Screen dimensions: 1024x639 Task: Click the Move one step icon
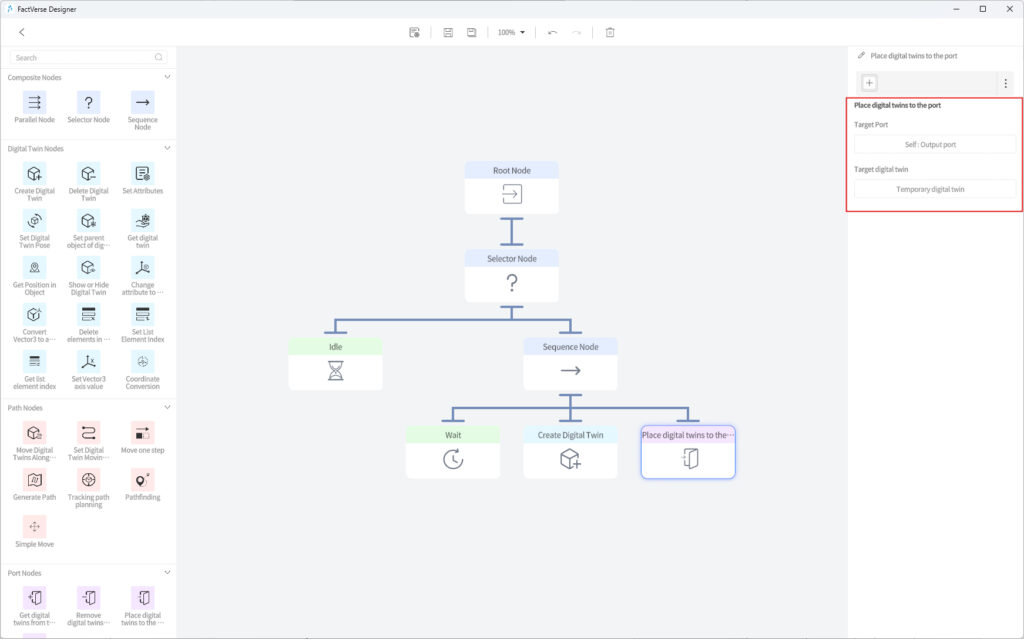tap(142, 433)
